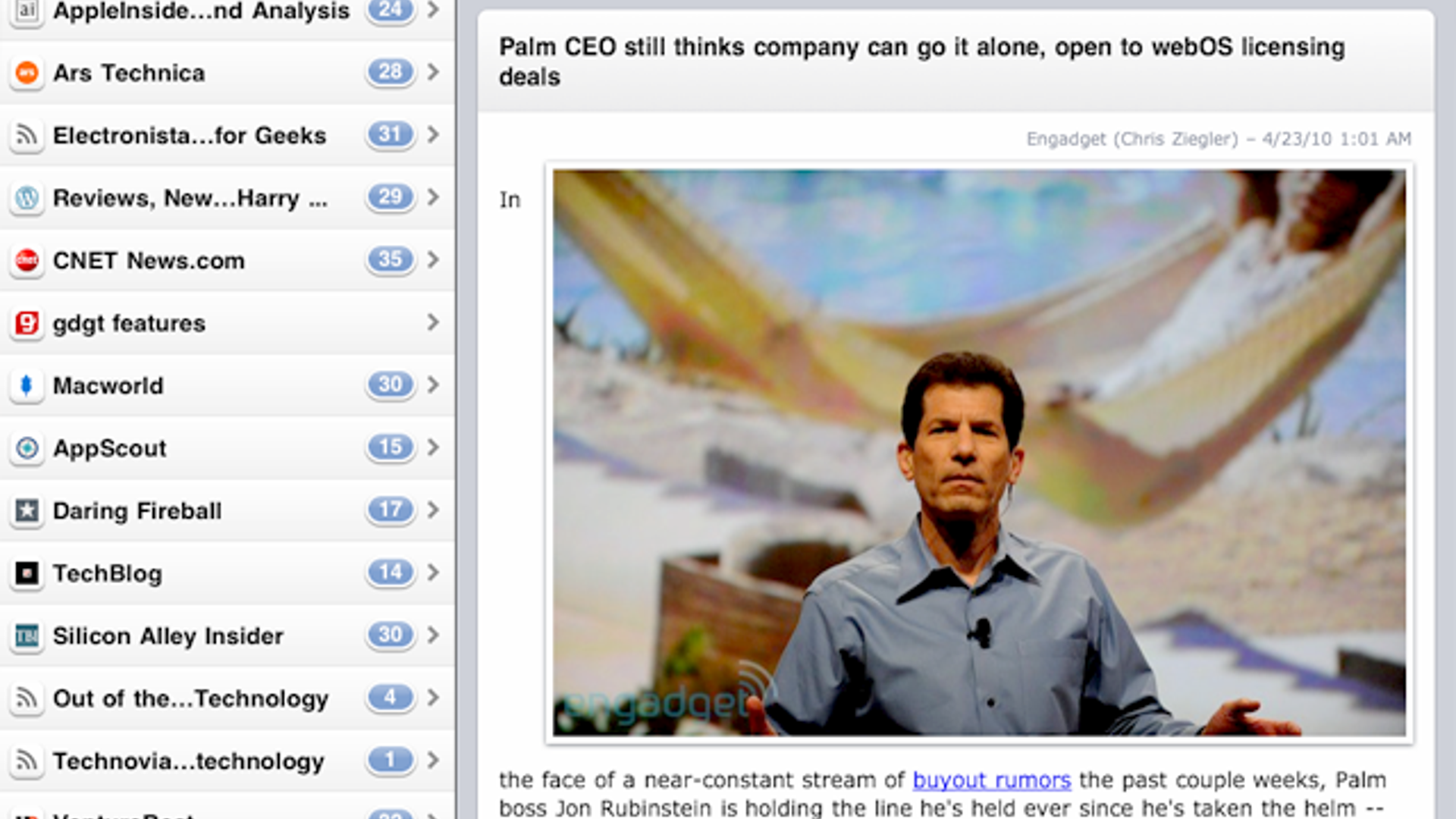Click the CNET News.com red icon
The width and height of the screenshot is (1456, 819).
click(27, 260)
